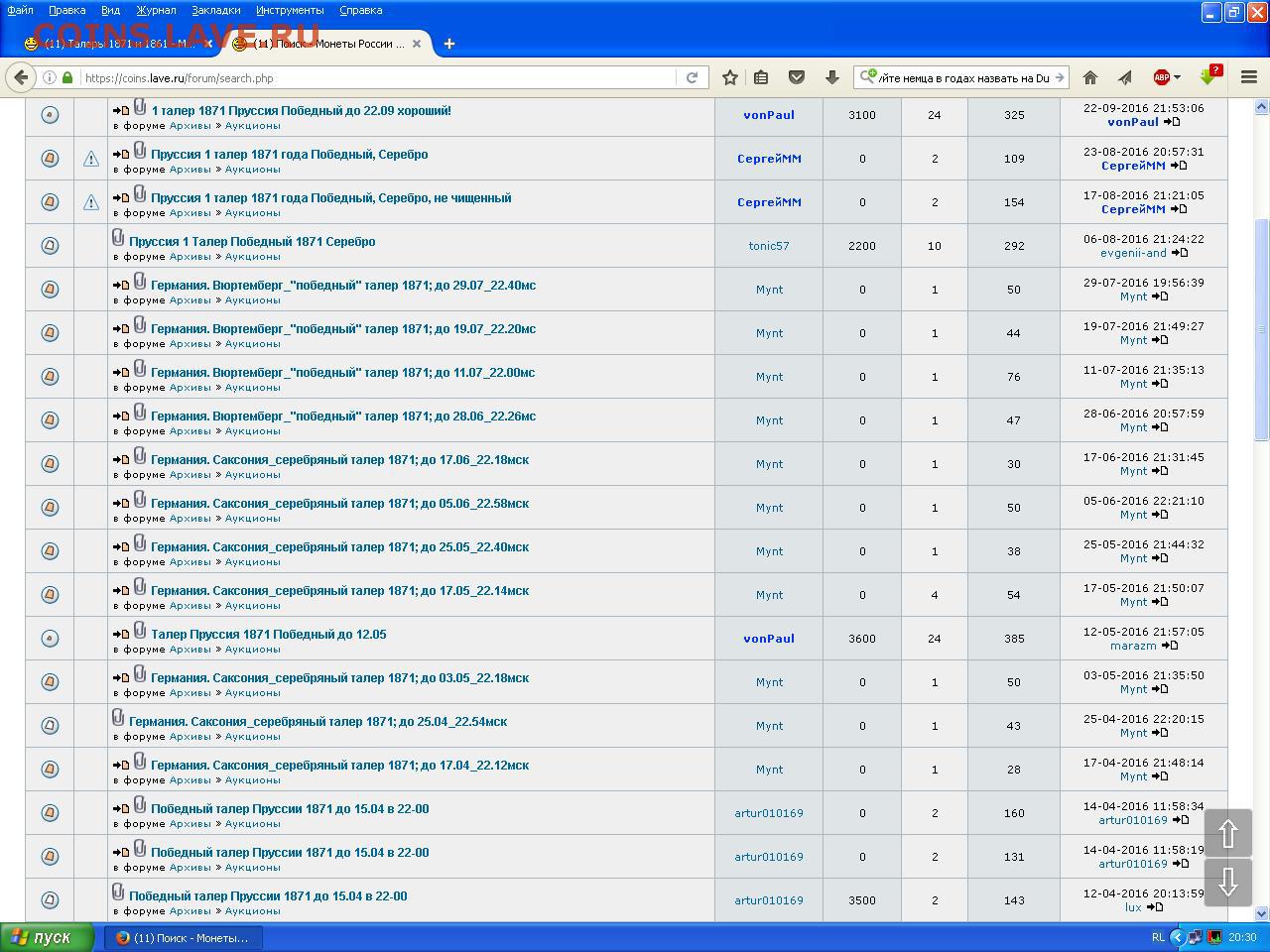Click the warning triangle in the "не чищенный" row

[91, 201]
